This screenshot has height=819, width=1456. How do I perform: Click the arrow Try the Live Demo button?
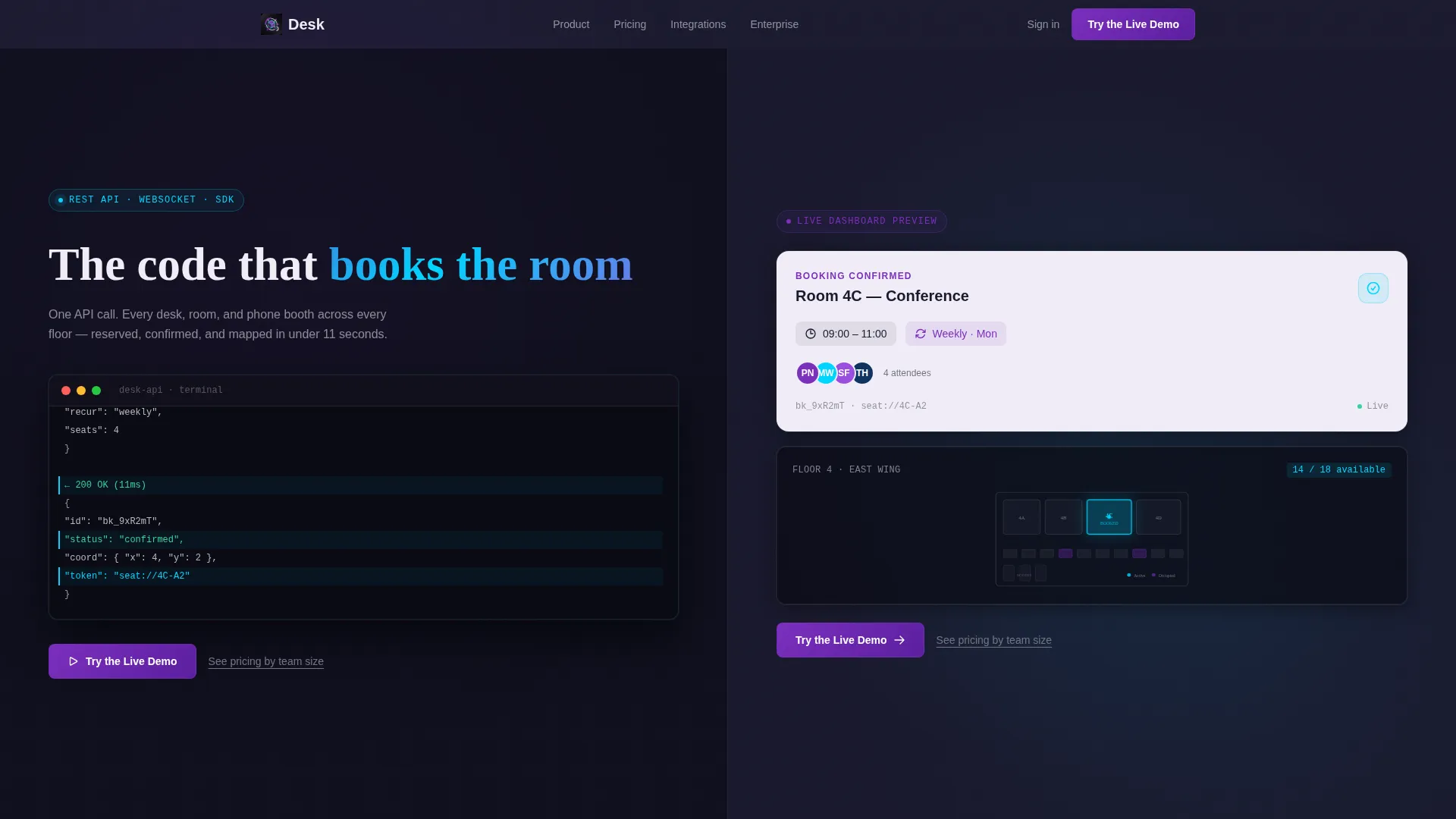(850, 640)
